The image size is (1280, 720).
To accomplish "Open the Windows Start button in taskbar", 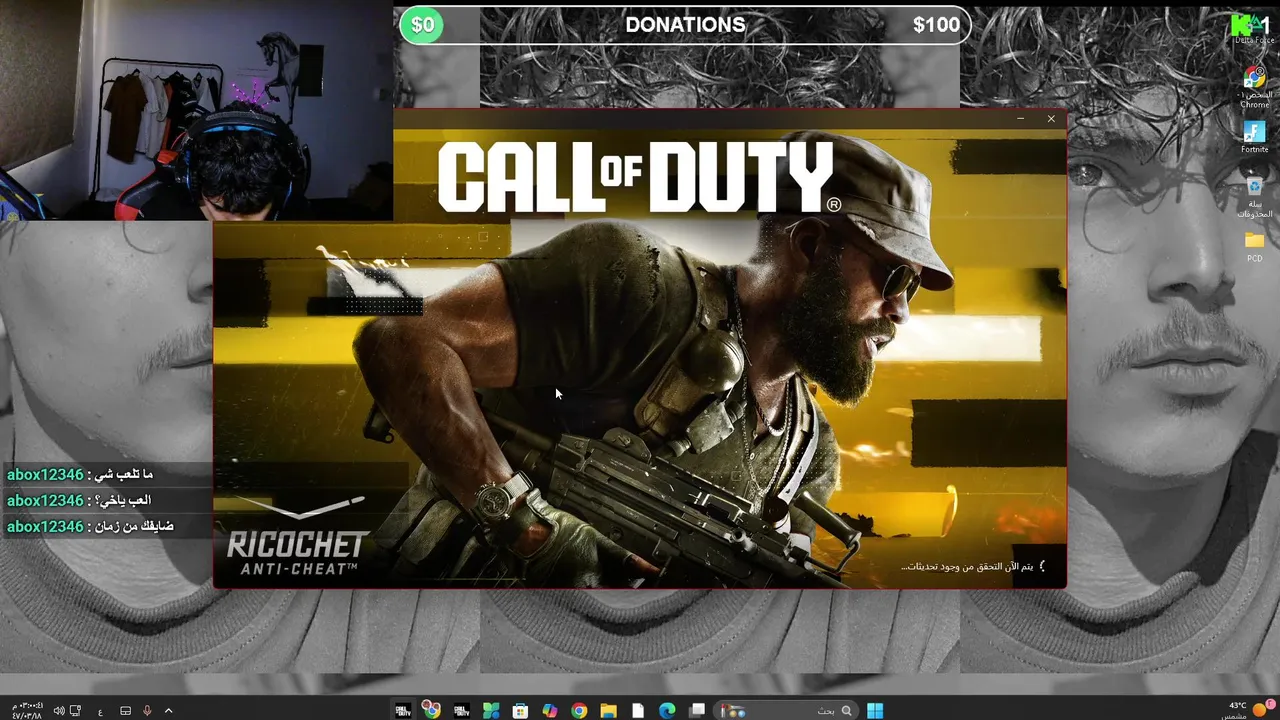I will 875,711.
